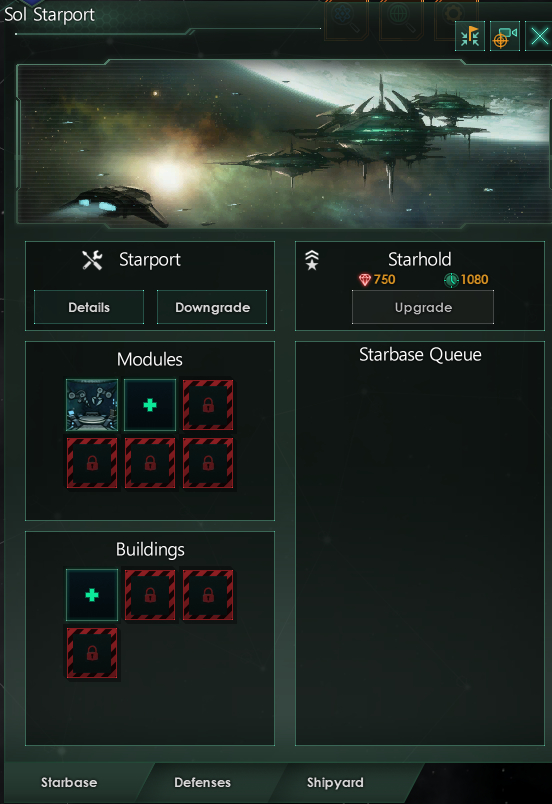The height and width of the screenshot is (804, 552).
Task: Add a module with the green plus slot
Action: 150,405
